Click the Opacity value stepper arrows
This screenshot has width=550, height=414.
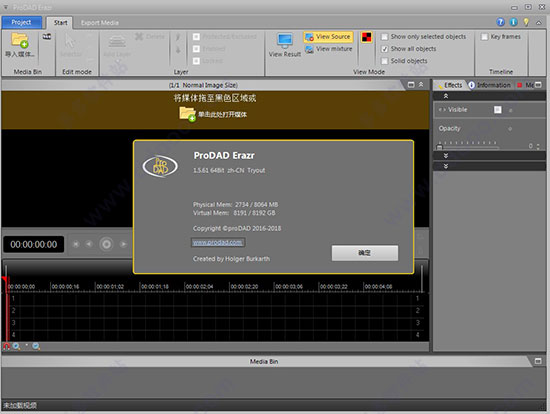(538, 146)
